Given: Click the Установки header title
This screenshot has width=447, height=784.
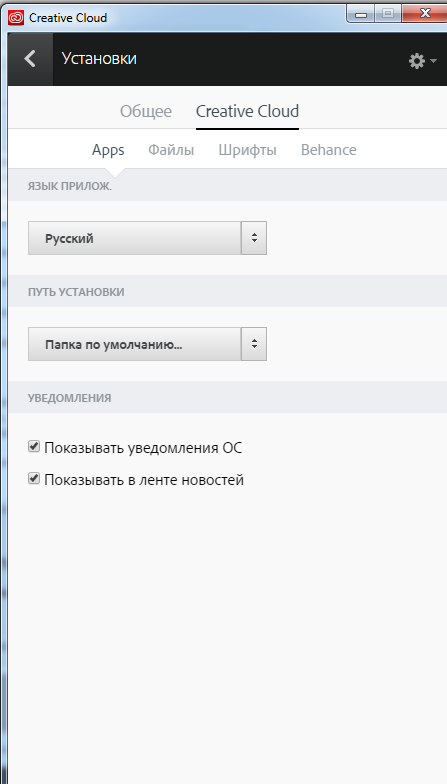Looking at the screenshot, I should pyautogui.click(x=99, y=58).
